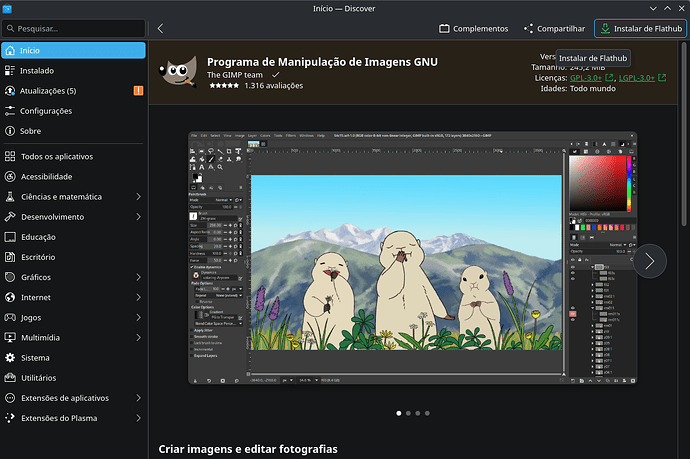Open Sistema via its gear icon

tap(11, 357)
